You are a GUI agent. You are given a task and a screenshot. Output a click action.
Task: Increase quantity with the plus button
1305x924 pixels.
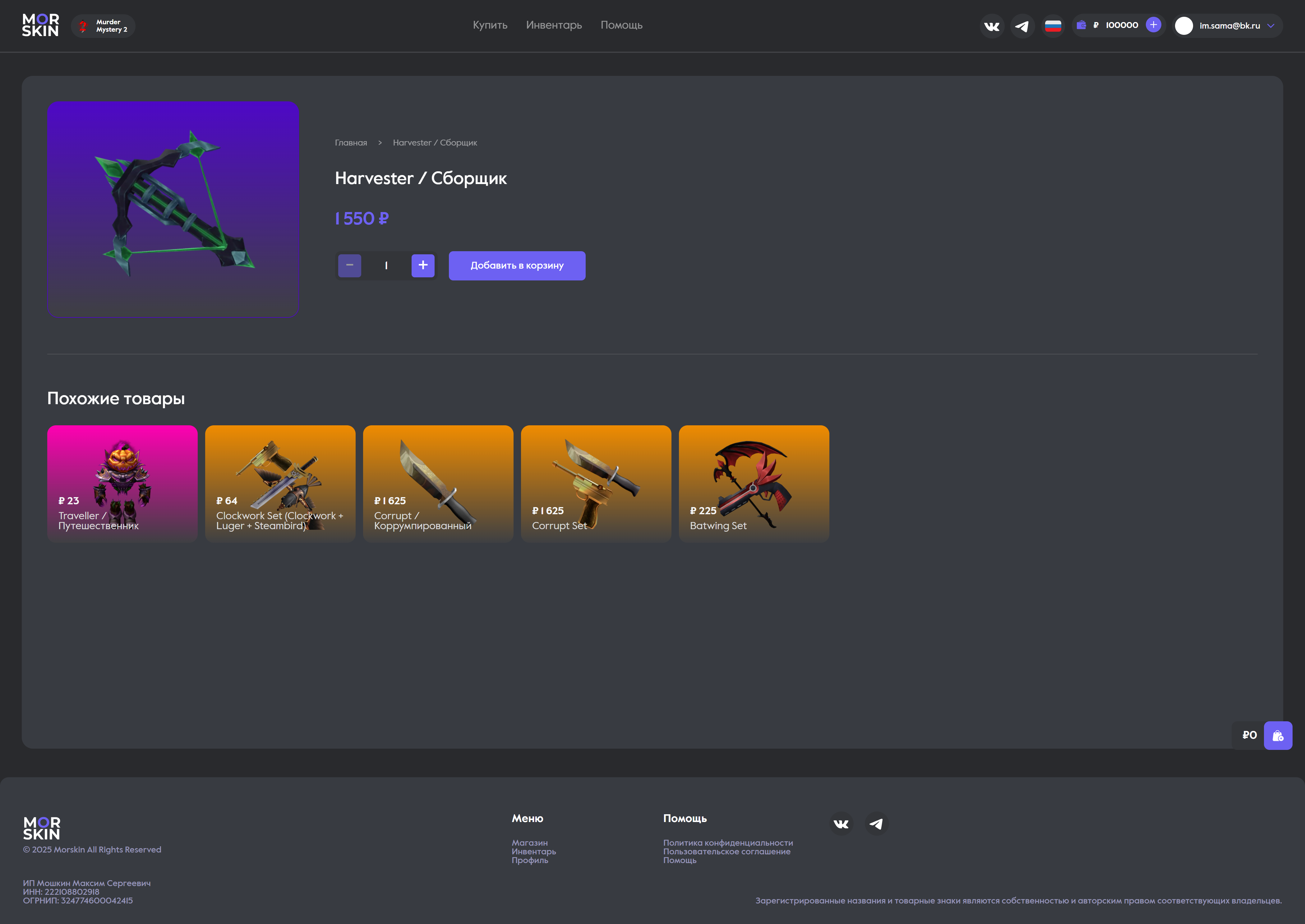click(x=423, y=266)
